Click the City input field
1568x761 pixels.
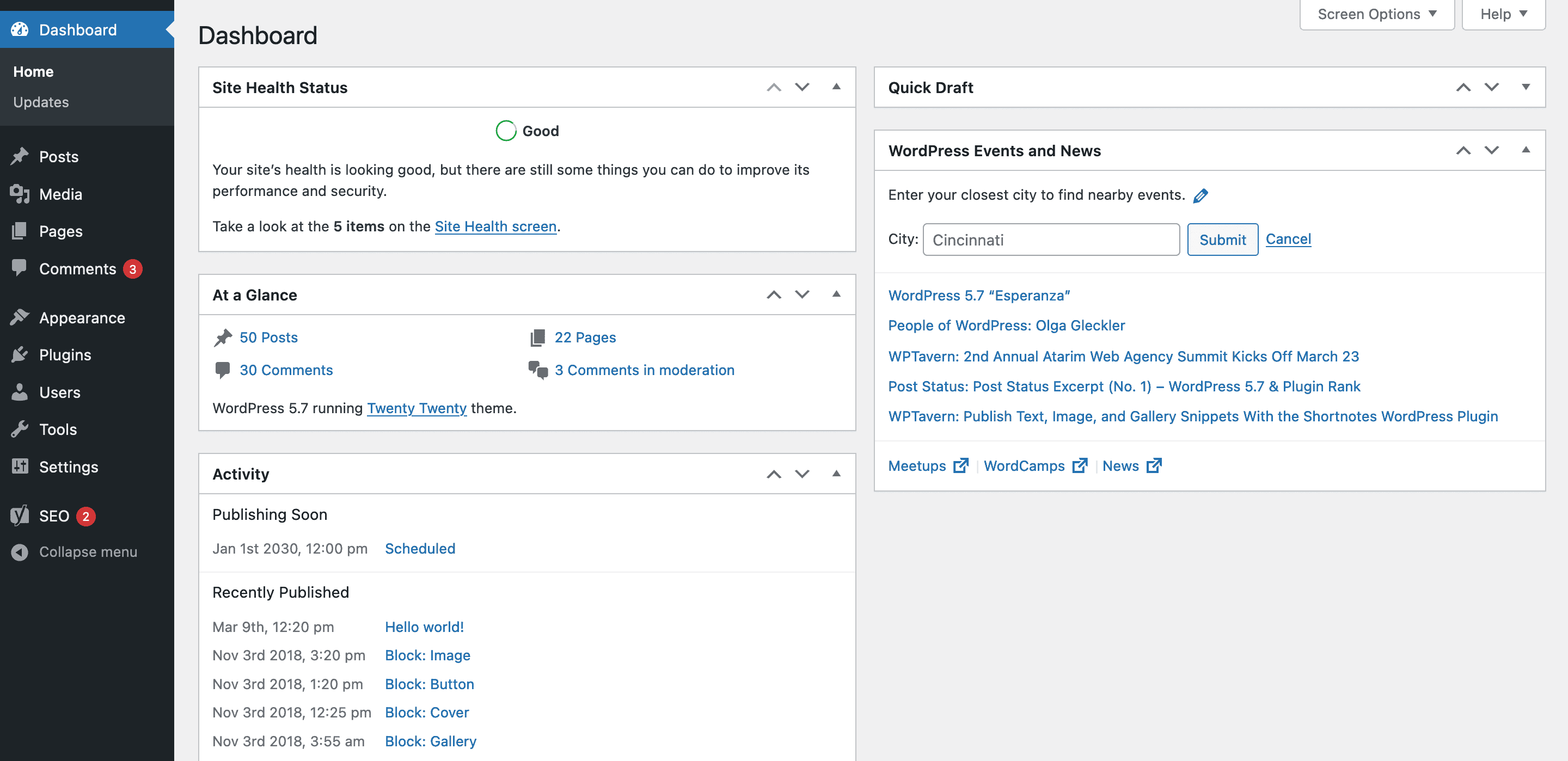click(x=1050, y=239)
